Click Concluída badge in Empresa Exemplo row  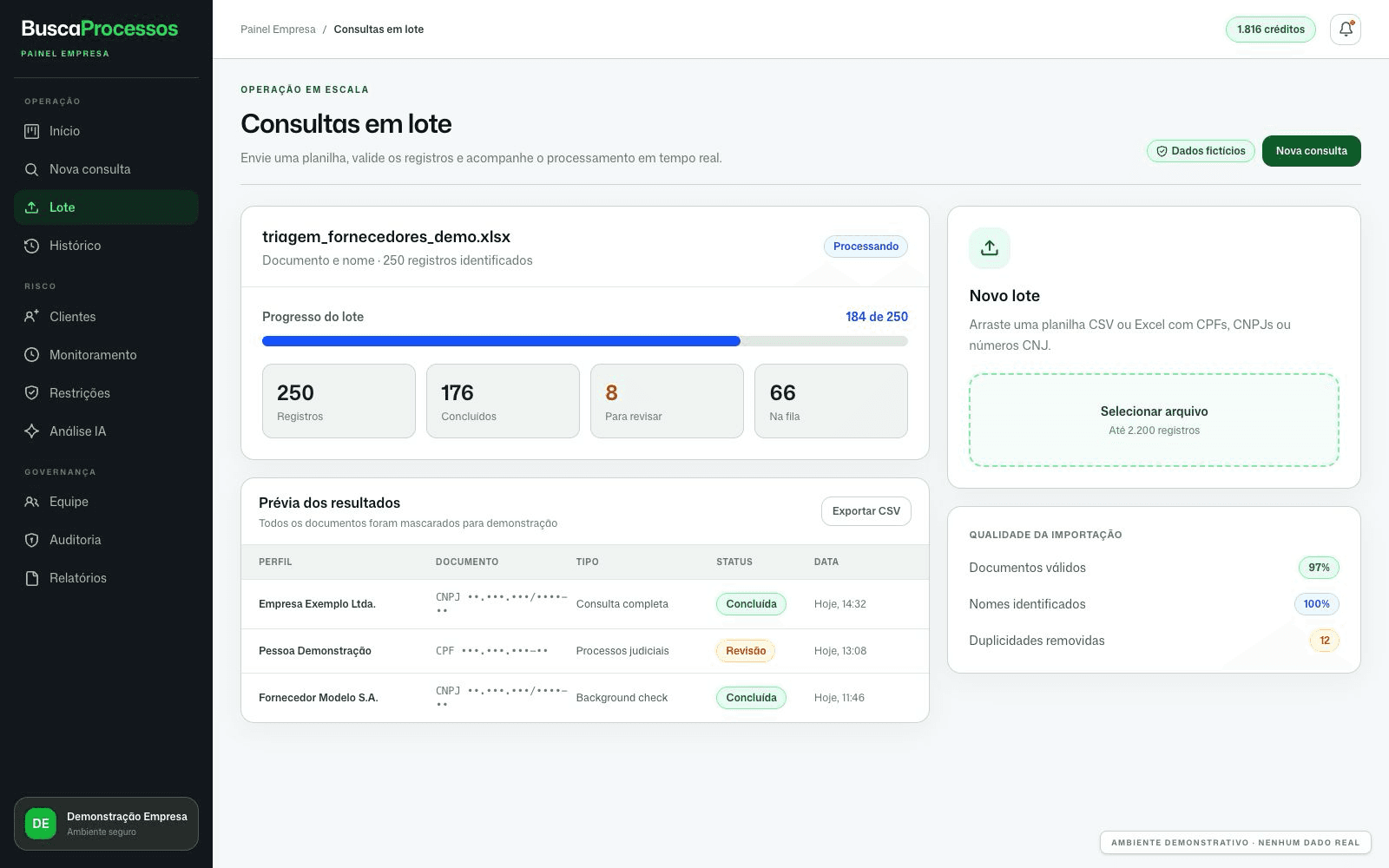pyautogui.click(x=751, y=604)
